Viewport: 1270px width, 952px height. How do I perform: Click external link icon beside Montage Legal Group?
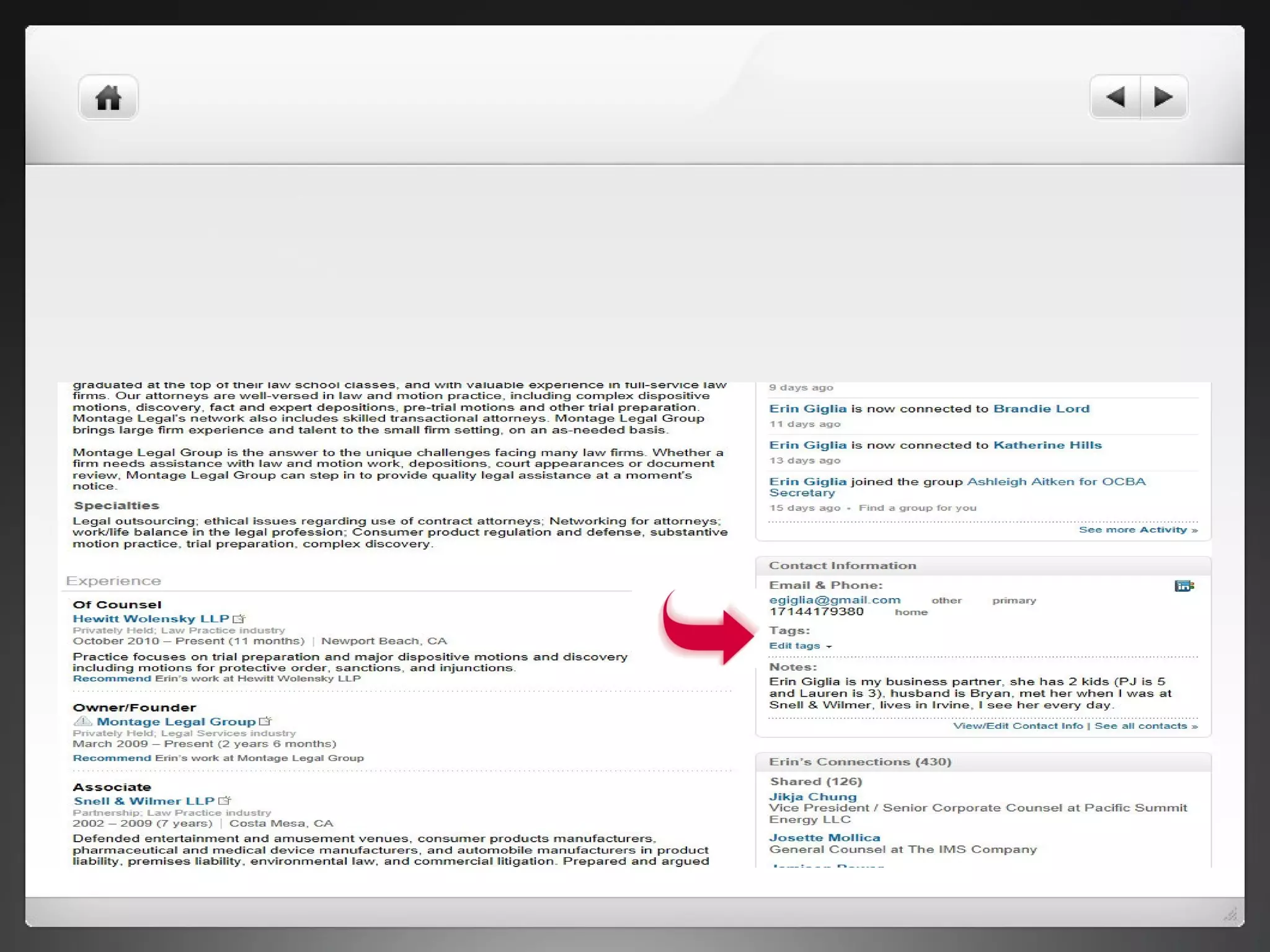[x=265, y=721]
